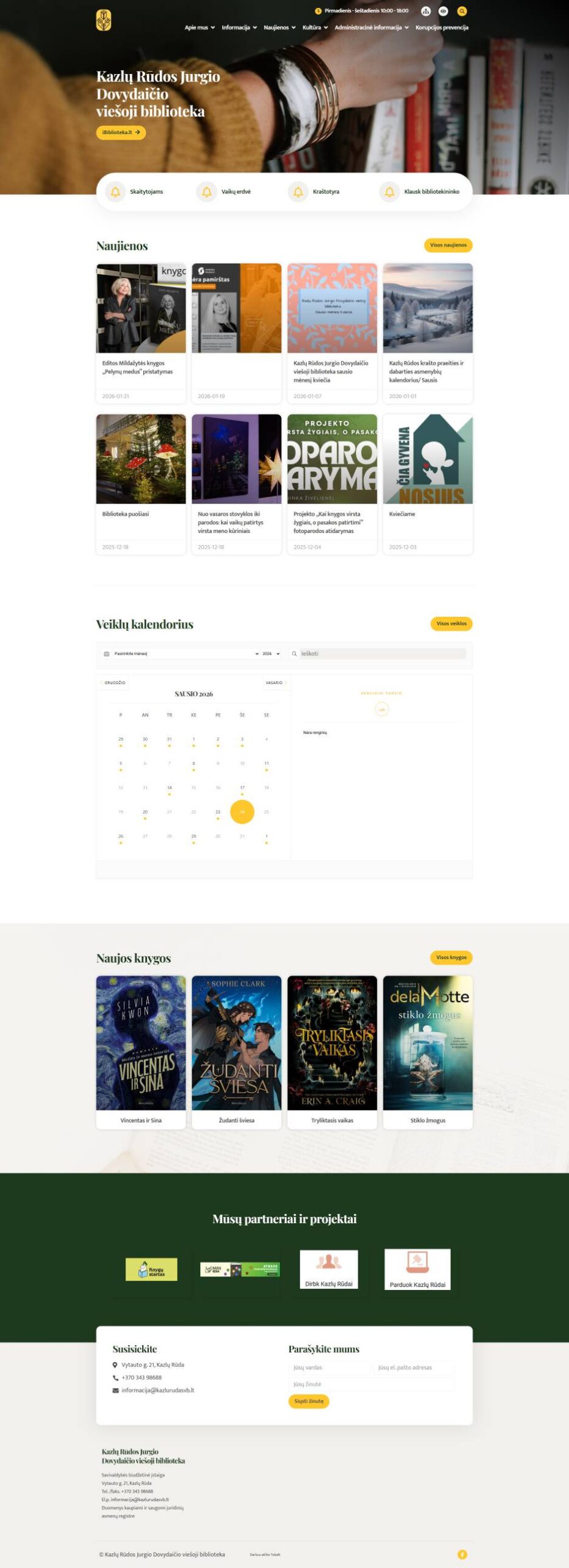Click the bell icon beside Kraštotyra

point(298,192)
